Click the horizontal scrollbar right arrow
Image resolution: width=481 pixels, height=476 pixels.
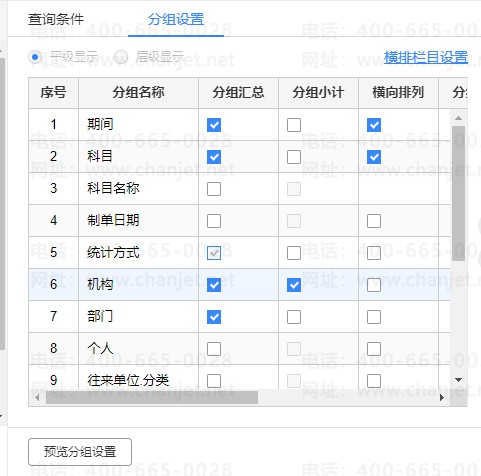(x=442, y=397)
